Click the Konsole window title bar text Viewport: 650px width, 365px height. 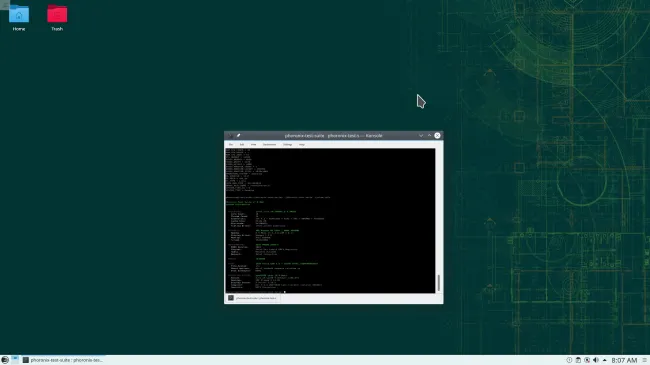coord(333,136)
